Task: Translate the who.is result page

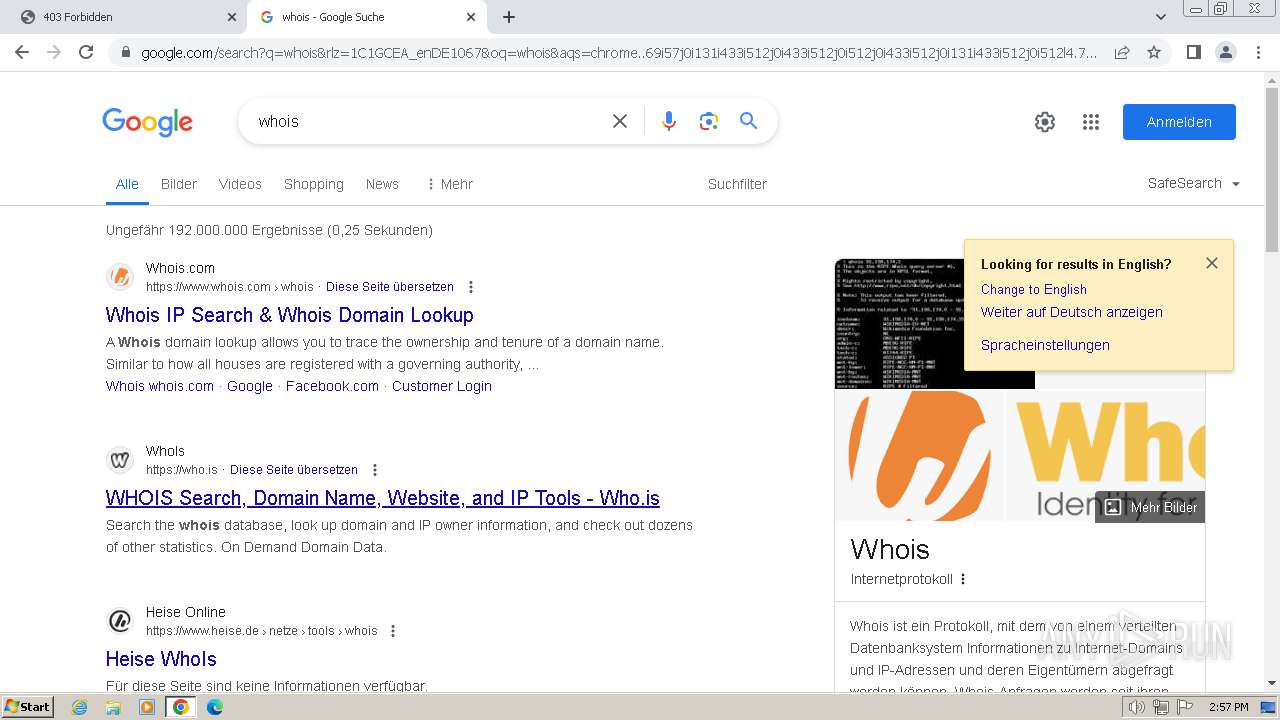Action: (x=294, y=470)
